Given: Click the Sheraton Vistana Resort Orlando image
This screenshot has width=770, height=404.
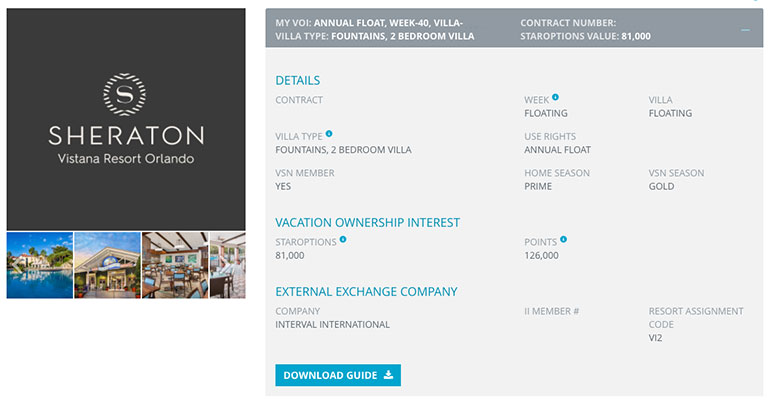Looking at the screenshot, I should pyautogui.click(x=126, y=119).
